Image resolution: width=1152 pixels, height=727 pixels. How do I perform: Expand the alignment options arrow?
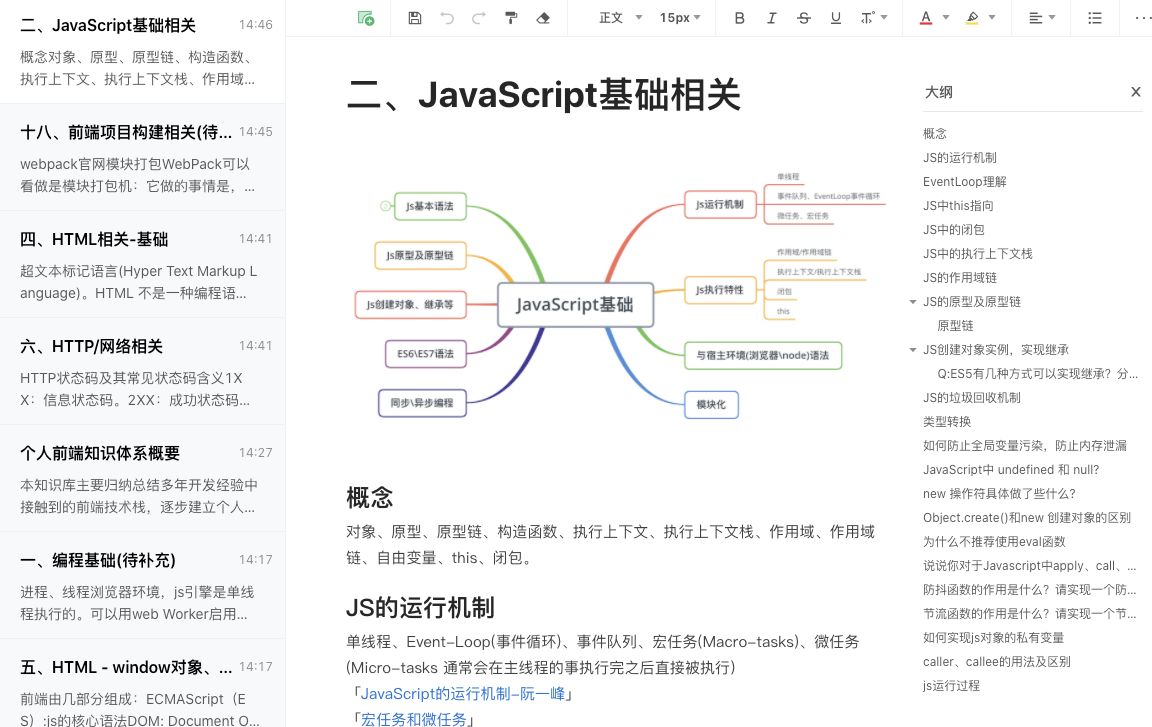1052,18
